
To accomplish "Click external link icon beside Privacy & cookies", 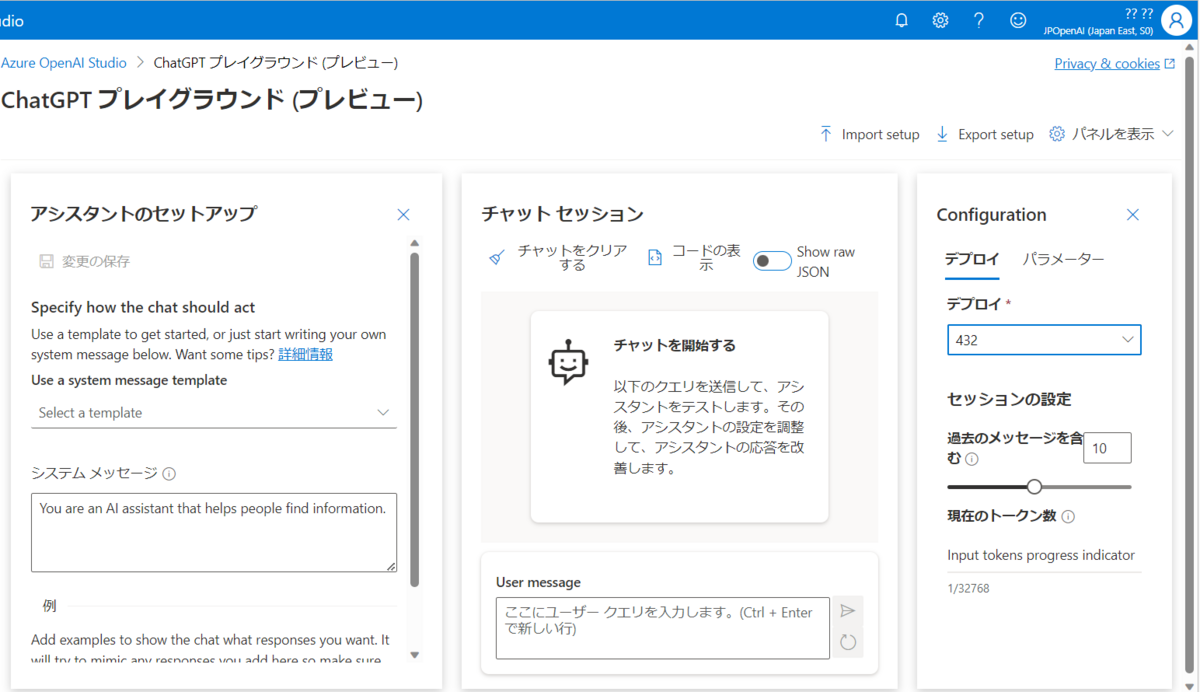I will [1170, 64].
